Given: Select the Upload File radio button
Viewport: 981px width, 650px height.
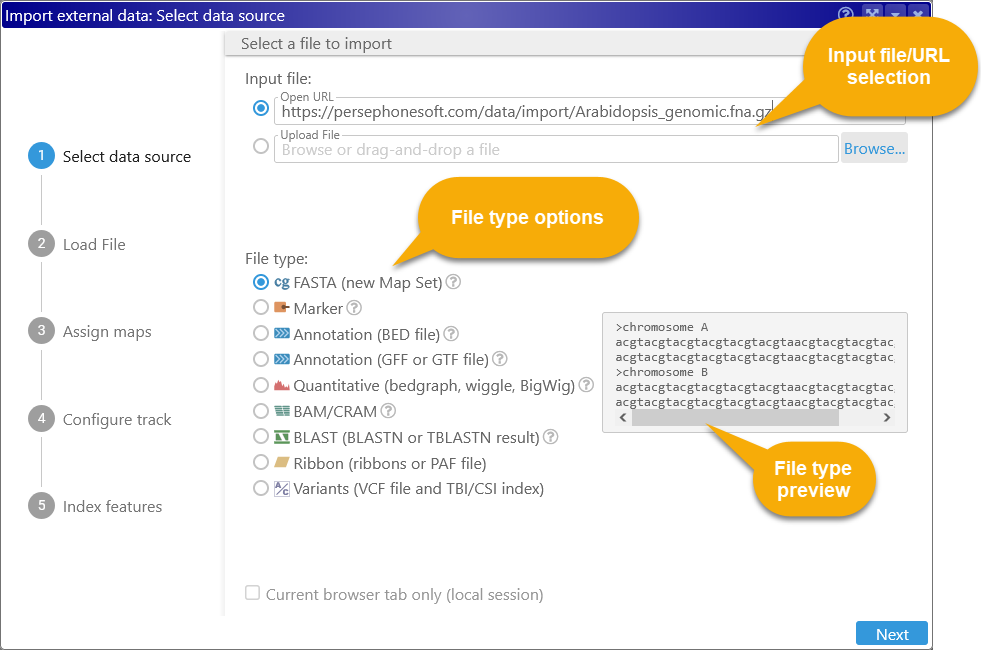Looking at the screenshot, I should [261, 147].
